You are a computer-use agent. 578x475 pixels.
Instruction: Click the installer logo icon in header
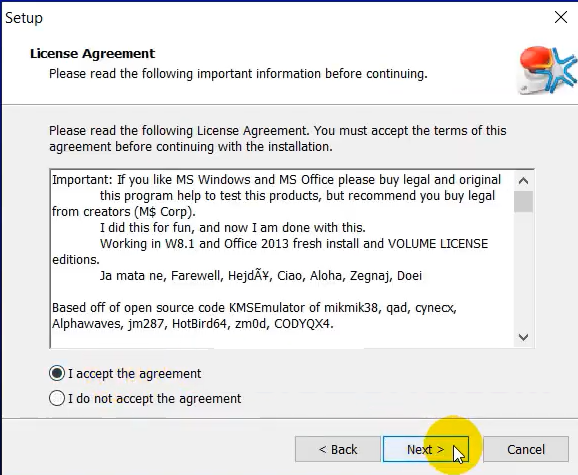click(x=547, y=70)
